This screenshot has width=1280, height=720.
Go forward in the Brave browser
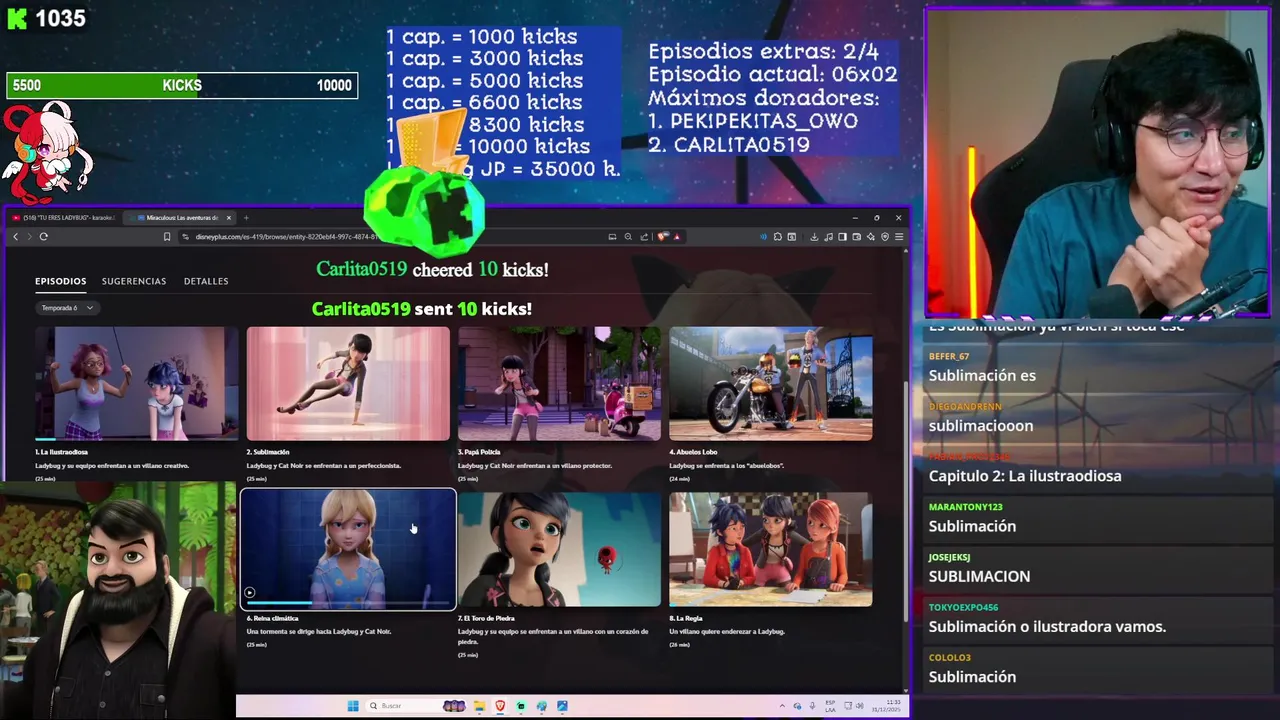[x=29, y=237]
